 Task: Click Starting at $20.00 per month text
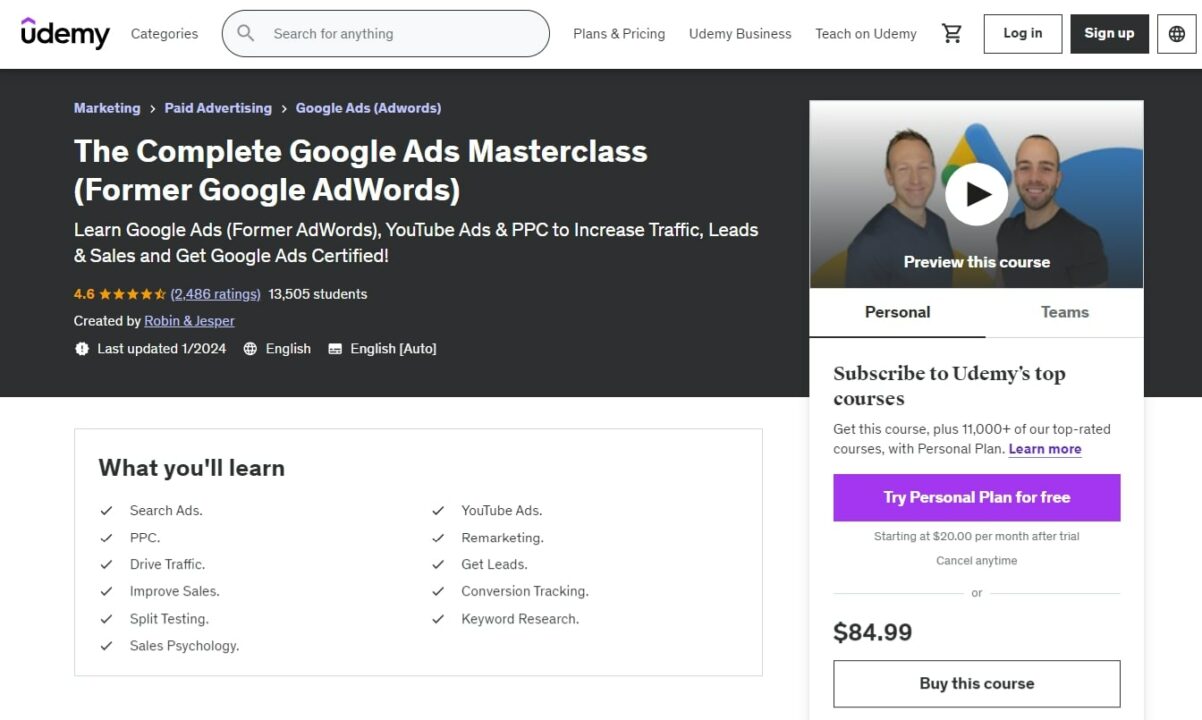tap(977, 537)
